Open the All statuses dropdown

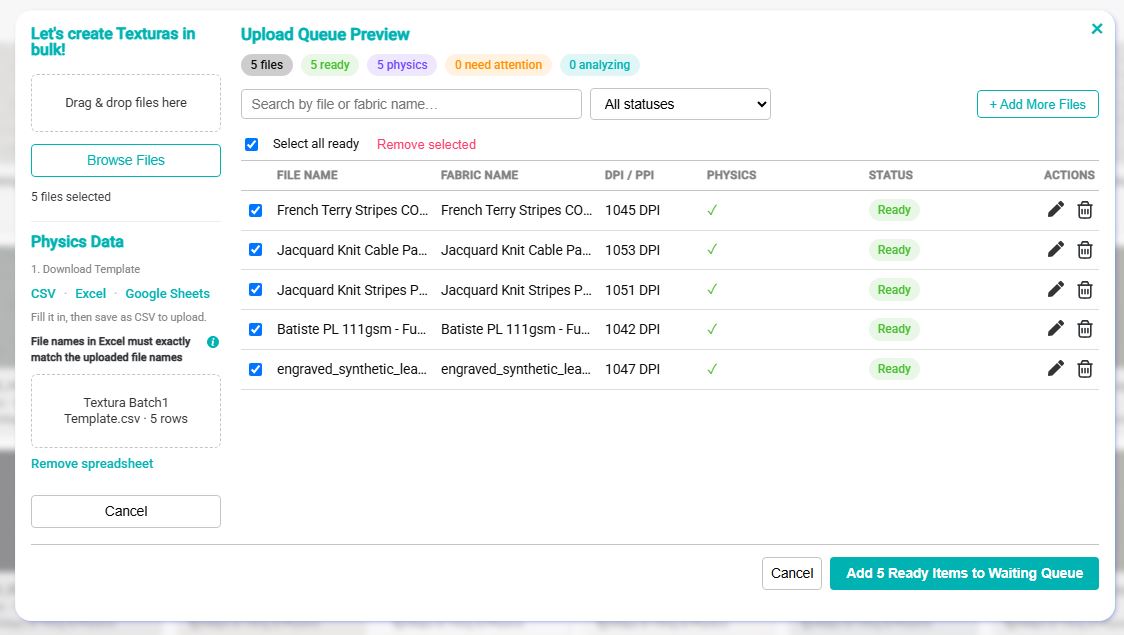[680, 104]
